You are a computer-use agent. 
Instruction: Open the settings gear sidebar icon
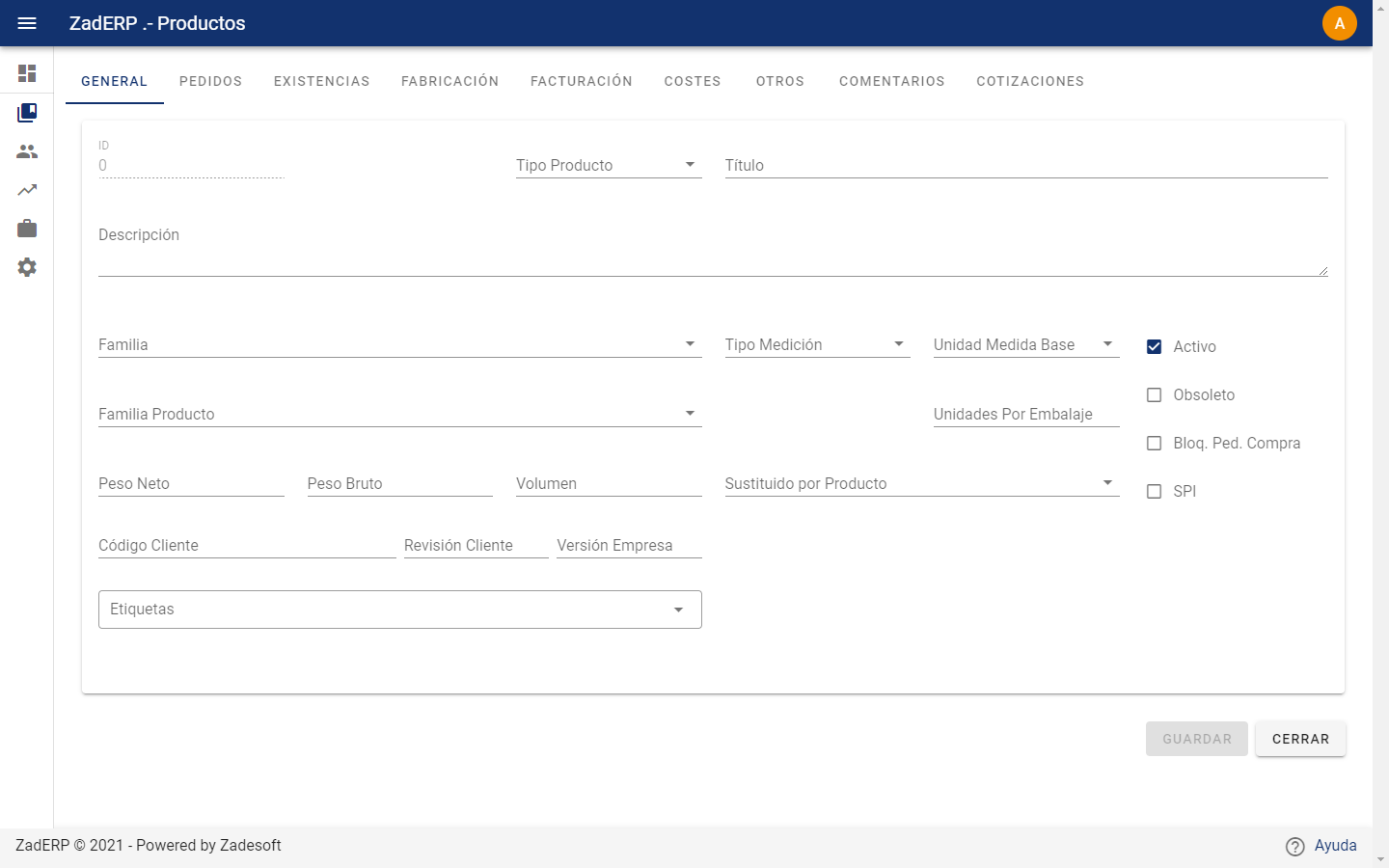(27, 267)
